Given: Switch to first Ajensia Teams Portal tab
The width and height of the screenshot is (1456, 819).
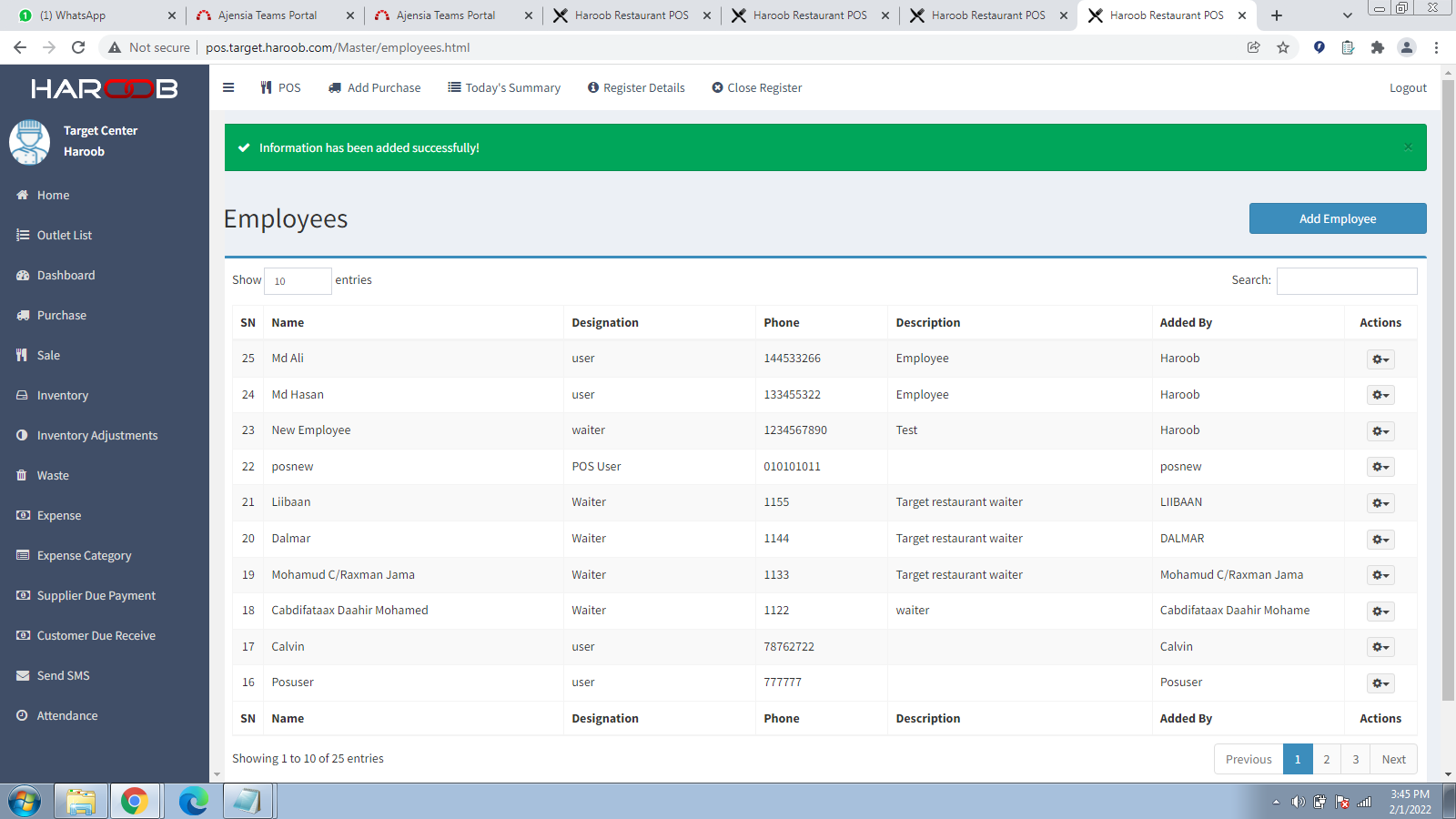Looking at the screenshot, I should click(x=276, y=15).
